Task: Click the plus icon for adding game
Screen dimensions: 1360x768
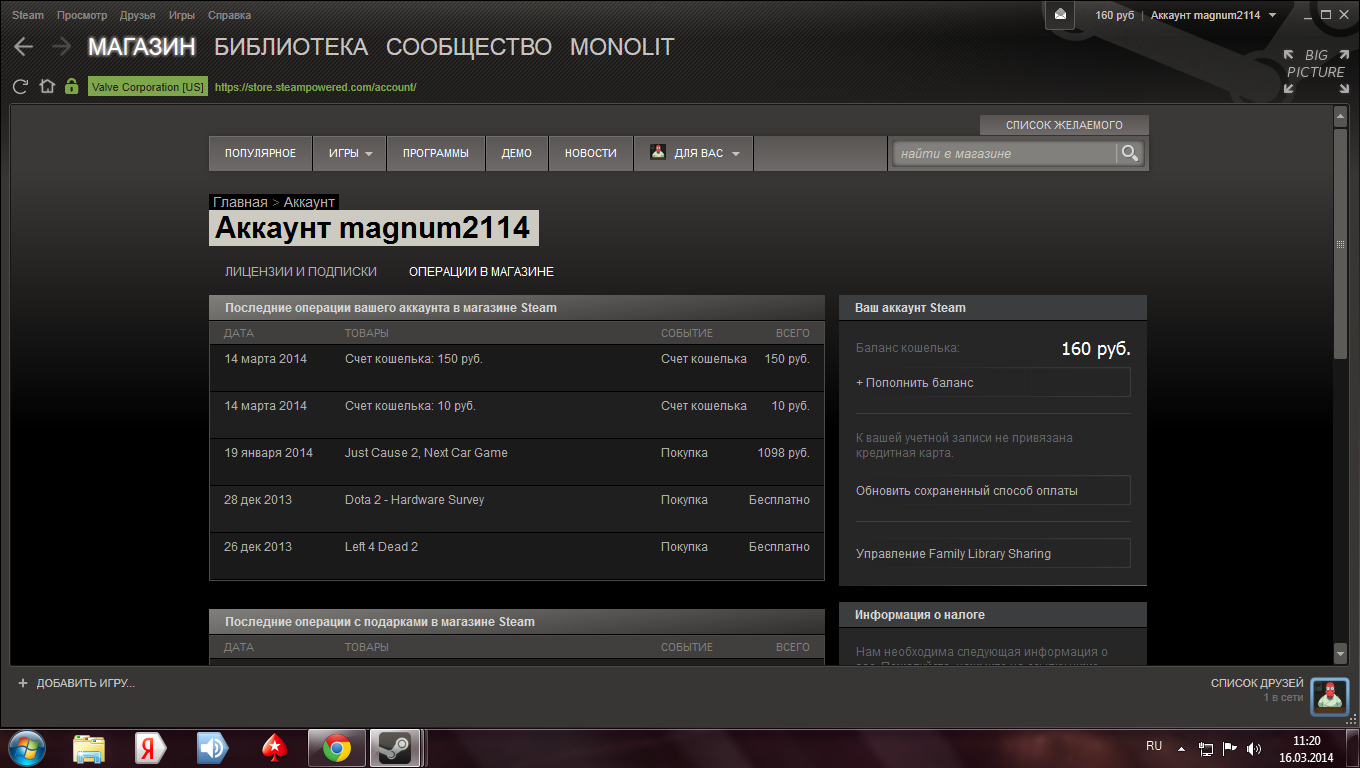Action: (x=23, y=683)
